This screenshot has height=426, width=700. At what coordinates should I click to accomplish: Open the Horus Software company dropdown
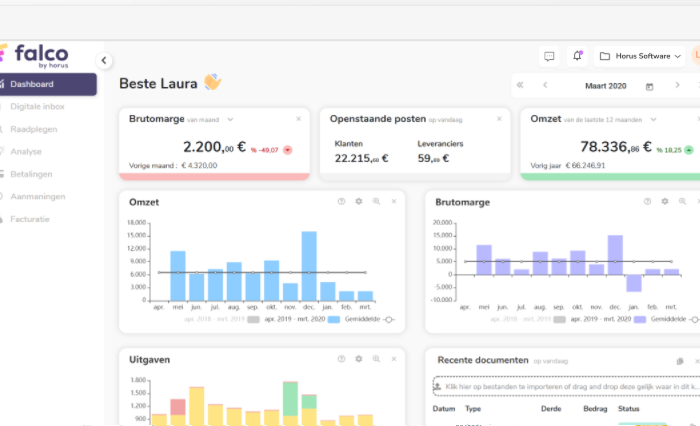tap(639, 56)
